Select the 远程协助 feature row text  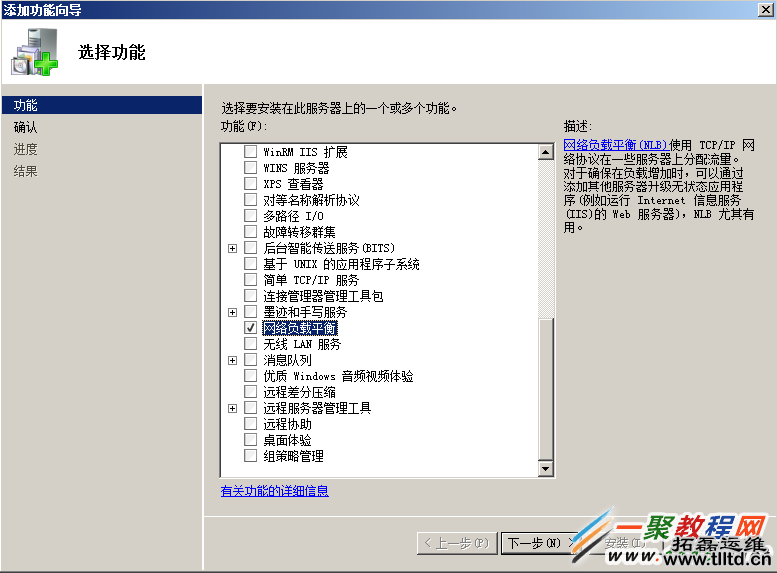pyautogui.click(x=287, y=424)
